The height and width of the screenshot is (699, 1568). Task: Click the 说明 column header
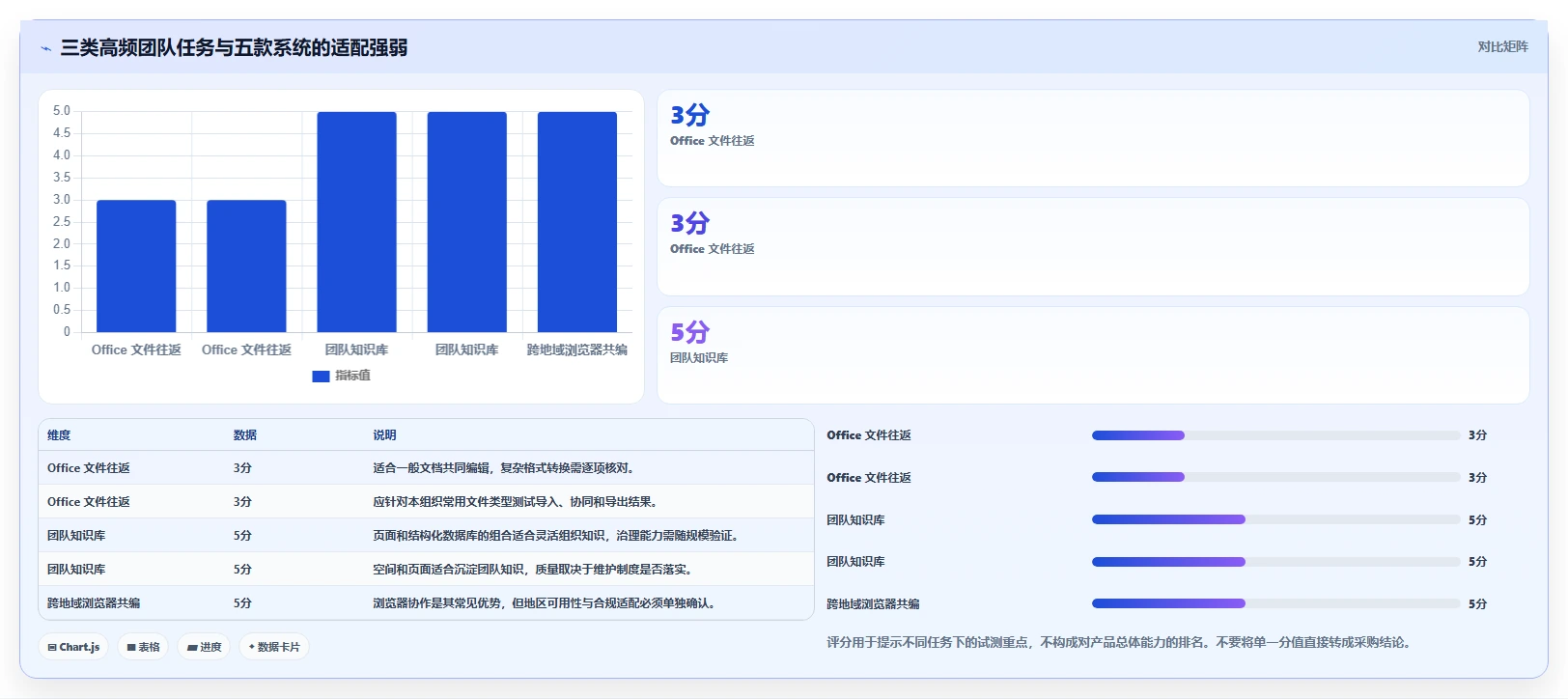[384, 435]
